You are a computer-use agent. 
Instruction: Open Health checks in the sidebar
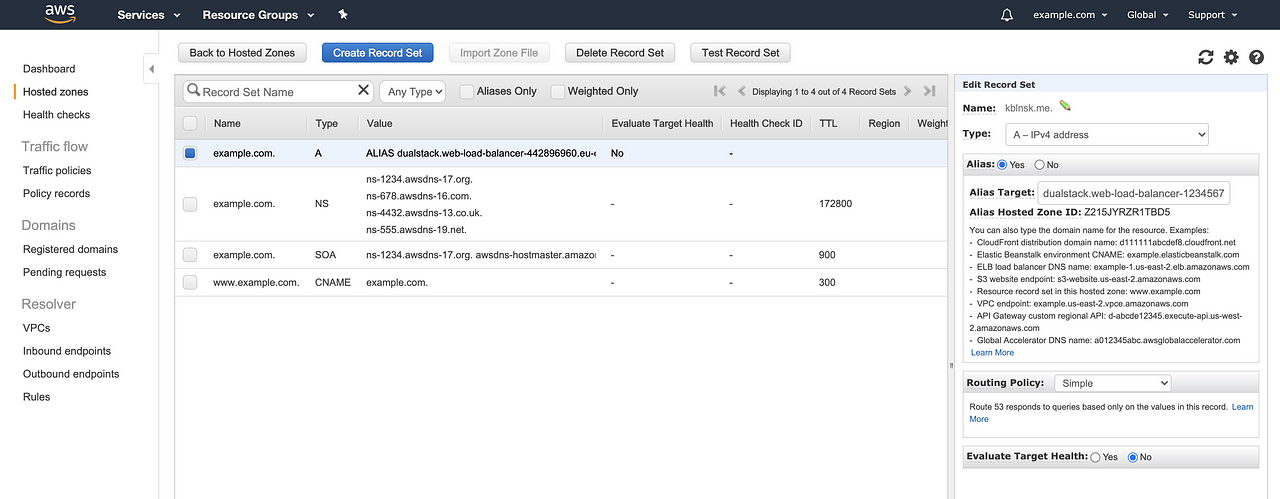pyautogui.click(x=57, y=115)
